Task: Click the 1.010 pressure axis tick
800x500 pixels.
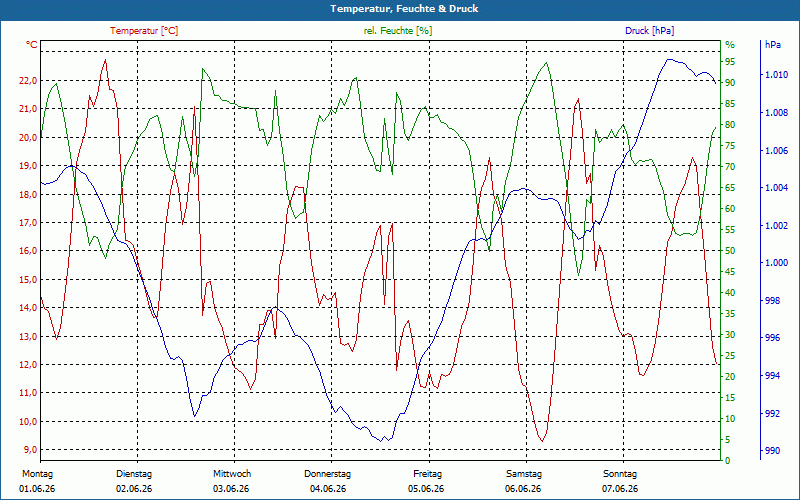Action: point(776,75)
